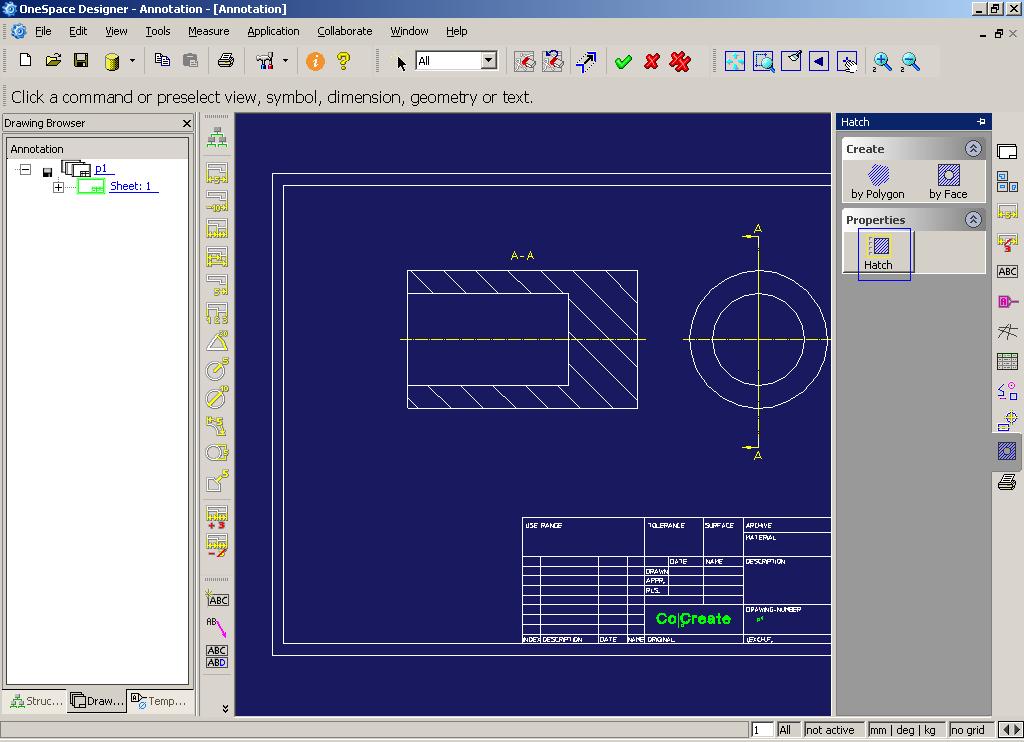Click the zoom in magnifier icon
1024x742 pixels.
coord(882,62)
